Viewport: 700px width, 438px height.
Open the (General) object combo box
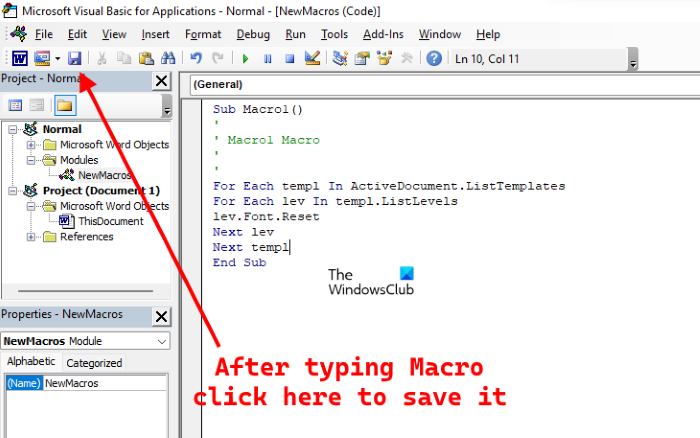445,84
